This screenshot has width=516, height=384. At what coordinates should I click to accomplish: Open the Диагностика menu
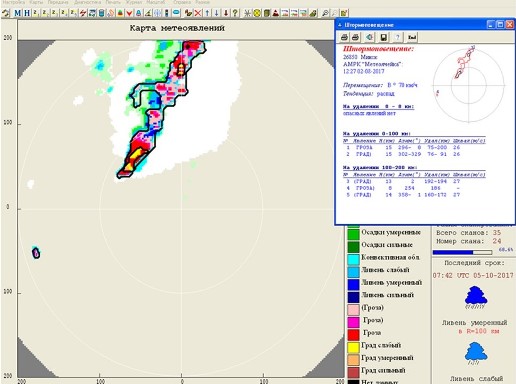coord(87,2)
